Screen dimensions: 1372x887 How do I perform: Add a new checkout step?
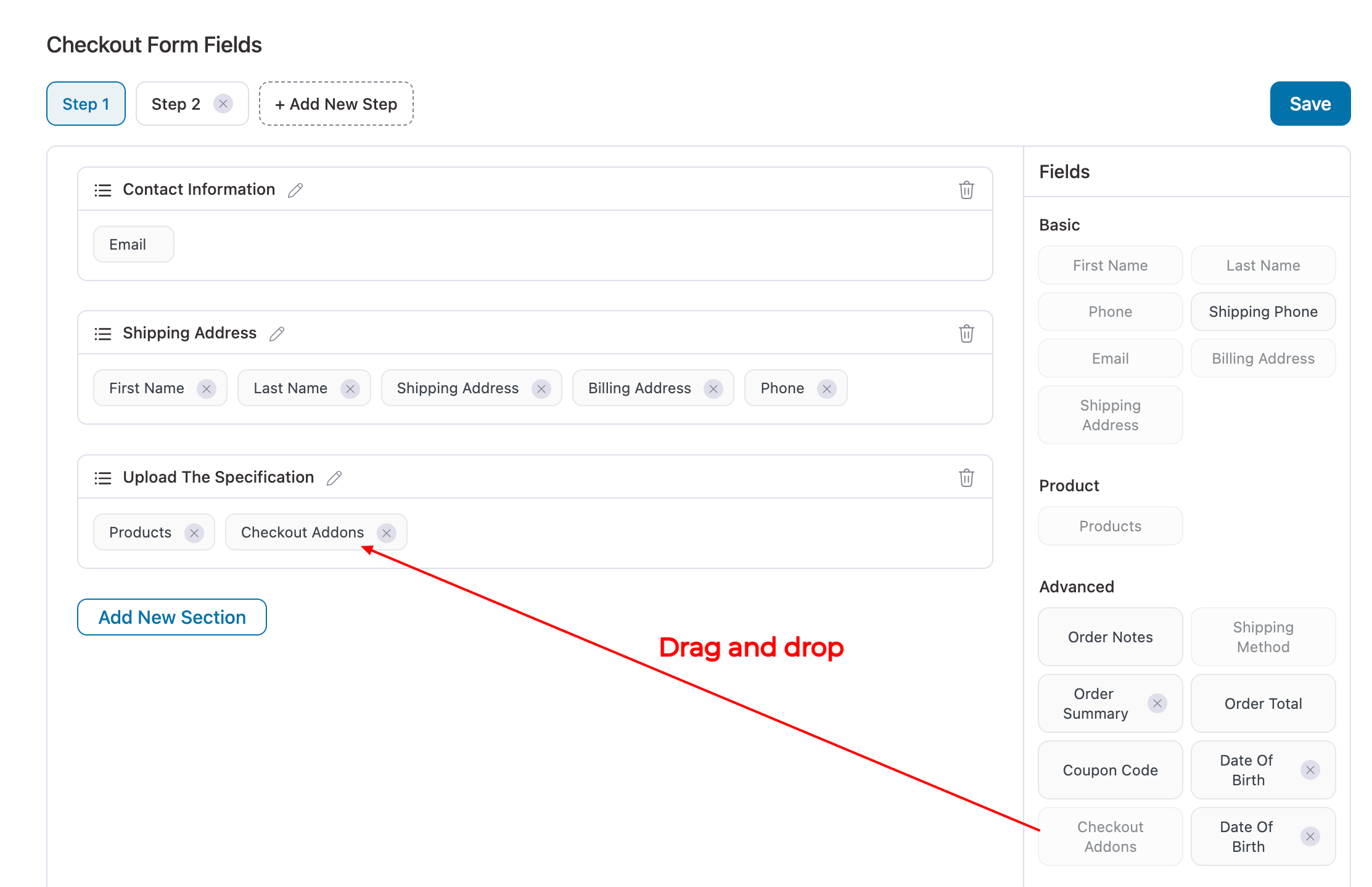tap(336, 104)
